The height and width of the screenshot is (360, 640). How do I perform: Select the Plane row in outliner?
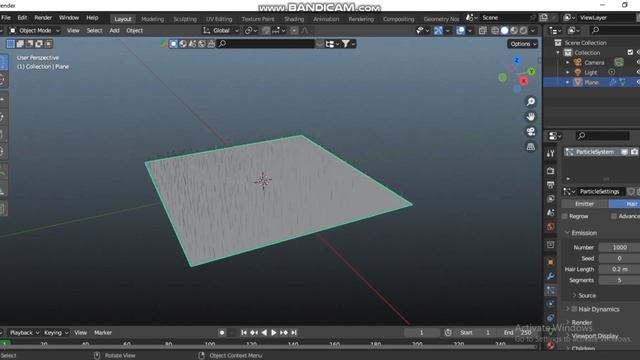click(x=591, y=82)
